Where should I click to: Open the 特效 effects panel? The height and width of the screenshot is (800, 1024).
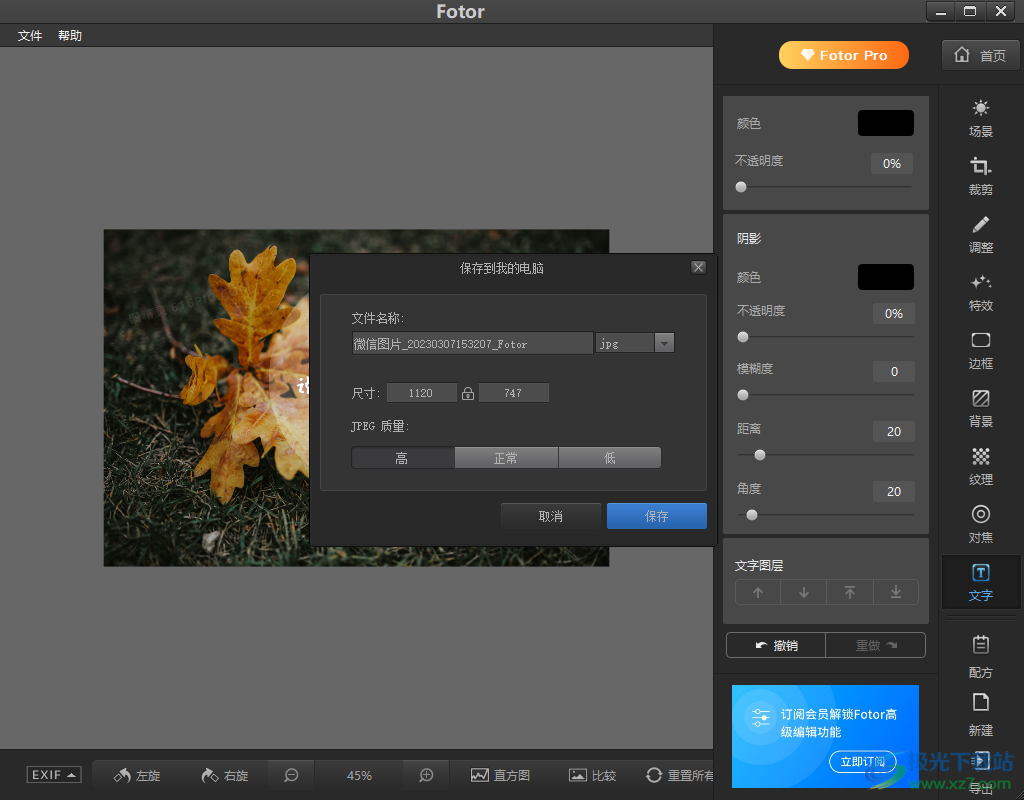click(980, 291)
